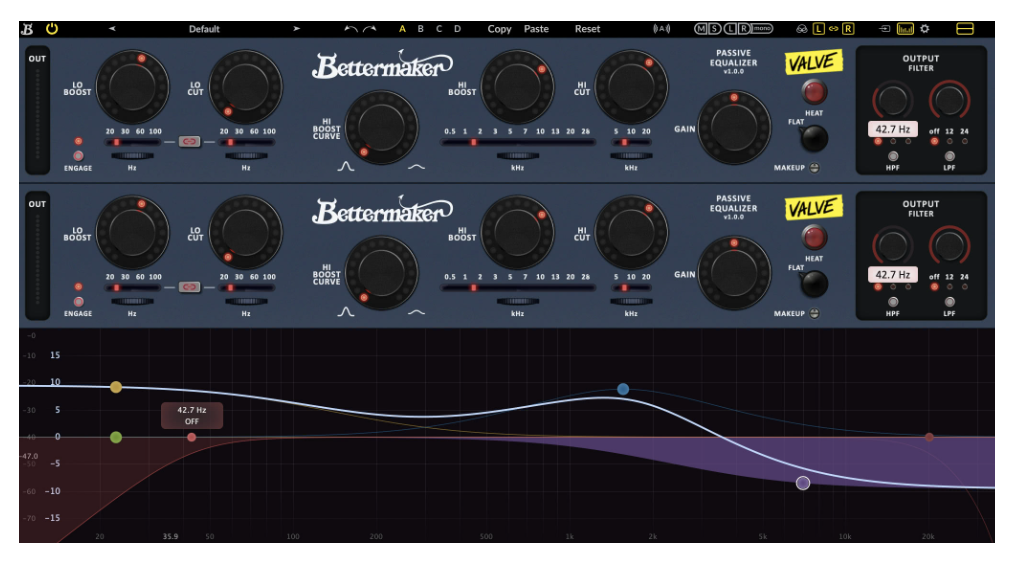Click the top unit 42.7 Hz value field
The height and width of the screenshot is (563, 1017).
tap(892, 129)
